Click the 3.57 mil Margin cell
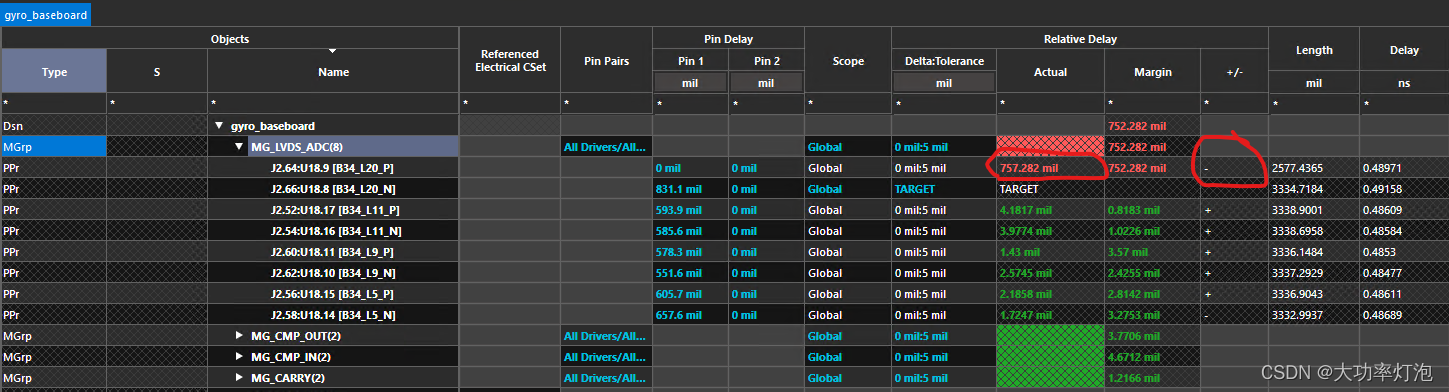This screenshot has height=392, width=1449. (1152, 252)
